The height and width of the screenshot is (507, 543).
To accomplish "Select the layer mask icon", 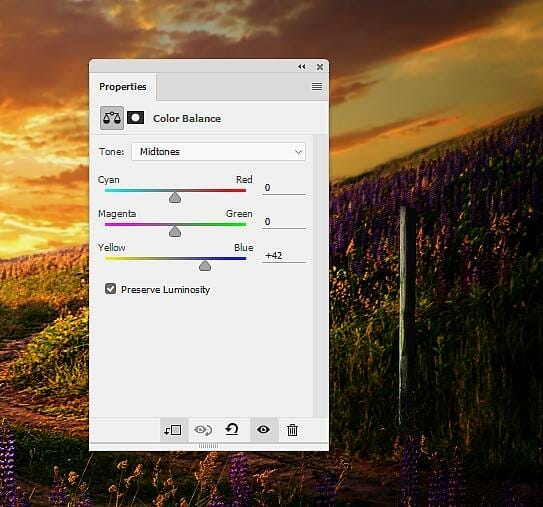I will coord(135,118).
